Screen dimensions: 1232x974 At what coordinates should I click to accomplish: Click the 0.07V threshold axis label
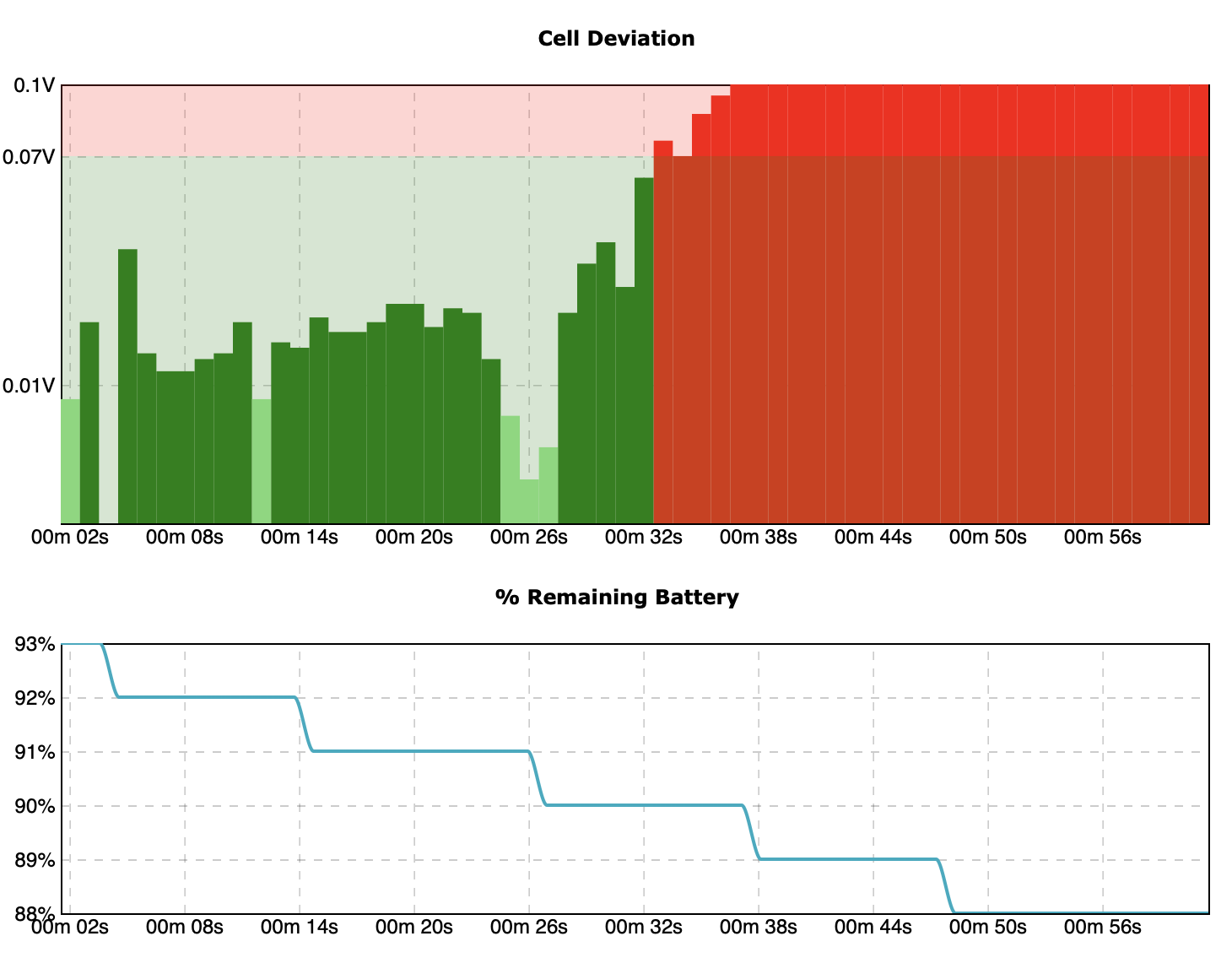(29, 157)
